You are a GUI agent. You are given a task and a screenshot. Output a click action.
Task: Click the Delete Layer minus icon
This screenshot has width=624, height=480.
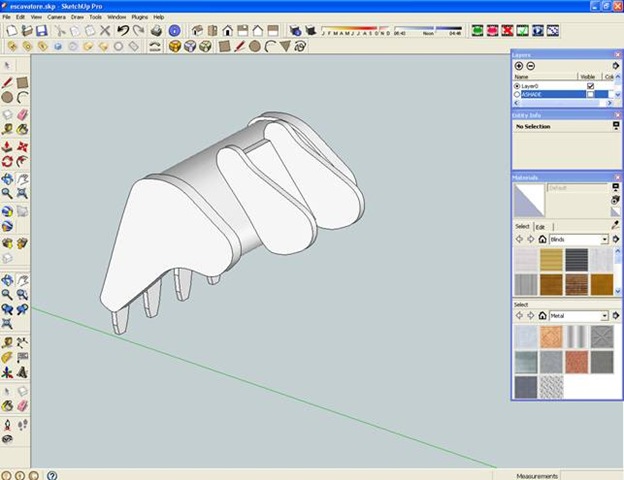click(531, 66)
